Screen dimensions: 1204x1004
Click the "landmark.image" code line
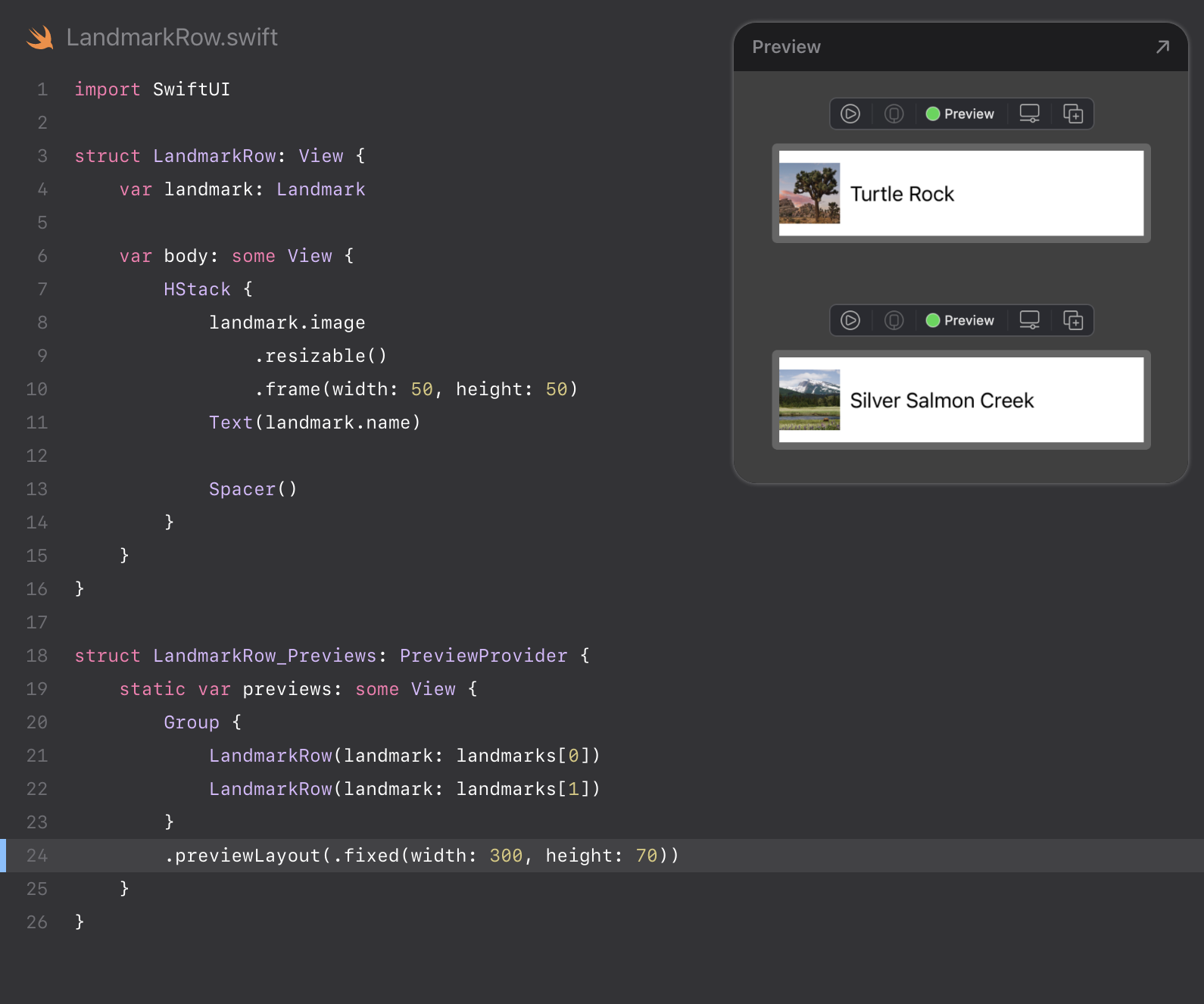(x=287, y=323)
